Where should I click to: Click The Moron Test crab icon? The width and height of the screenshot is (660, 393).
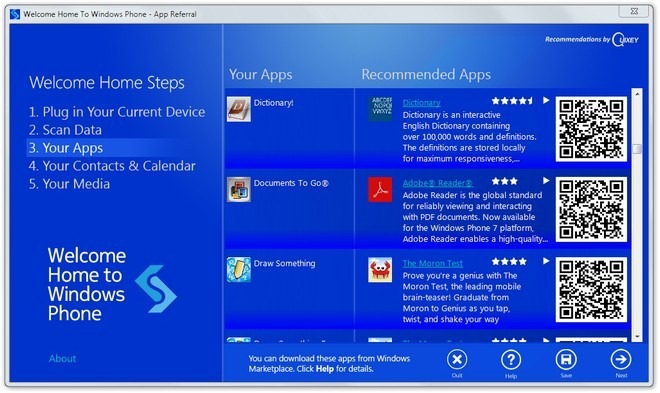[x=380, y=270]
